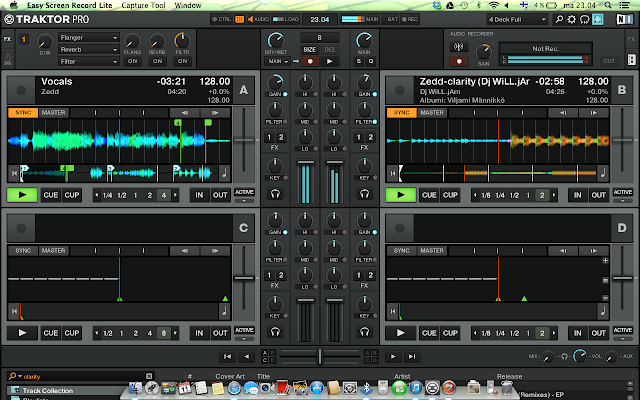Select loop recorder SIZE tab
640x400 pixels.
point(310,49)
